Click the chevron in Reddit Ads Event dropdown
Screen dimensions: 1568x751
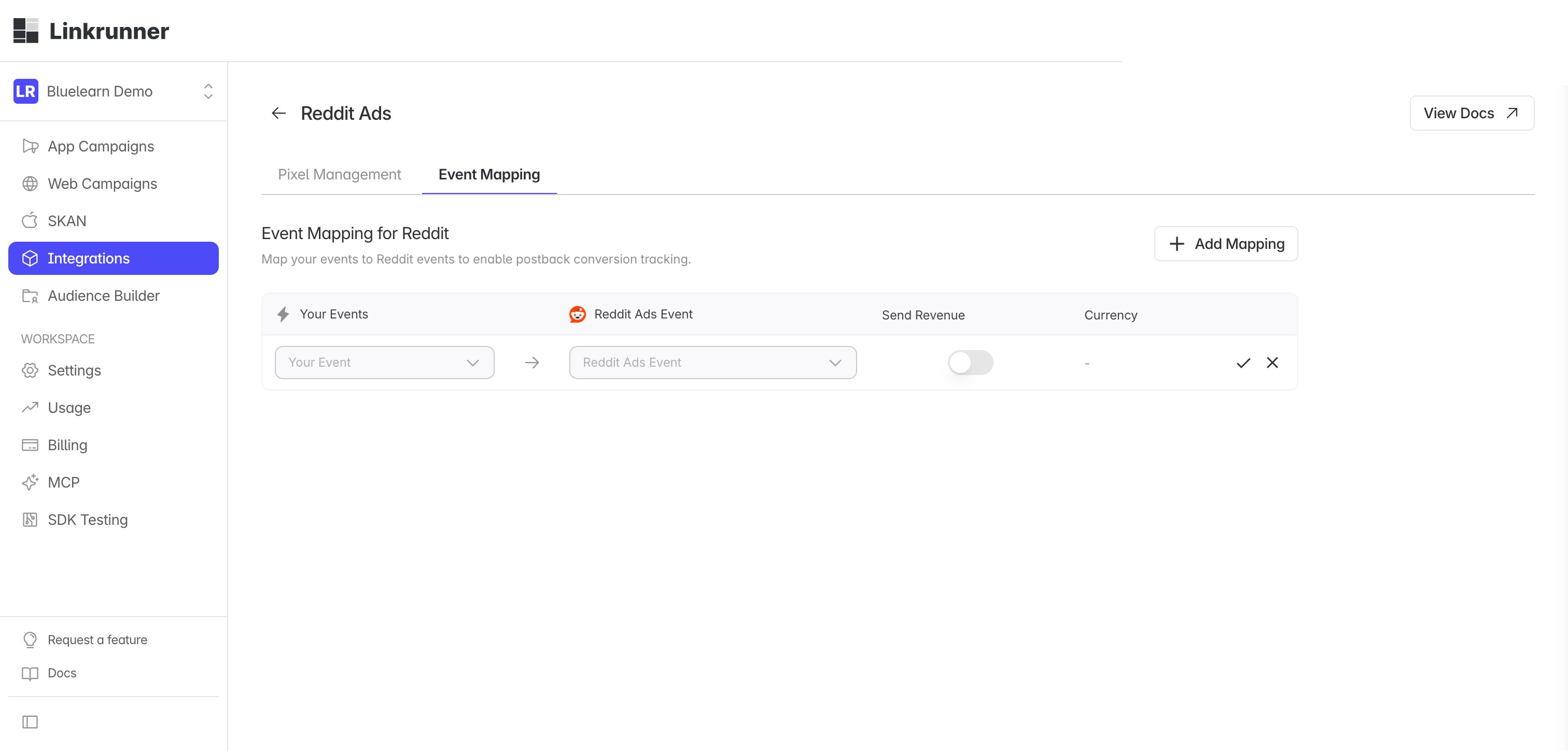[835, 363]
